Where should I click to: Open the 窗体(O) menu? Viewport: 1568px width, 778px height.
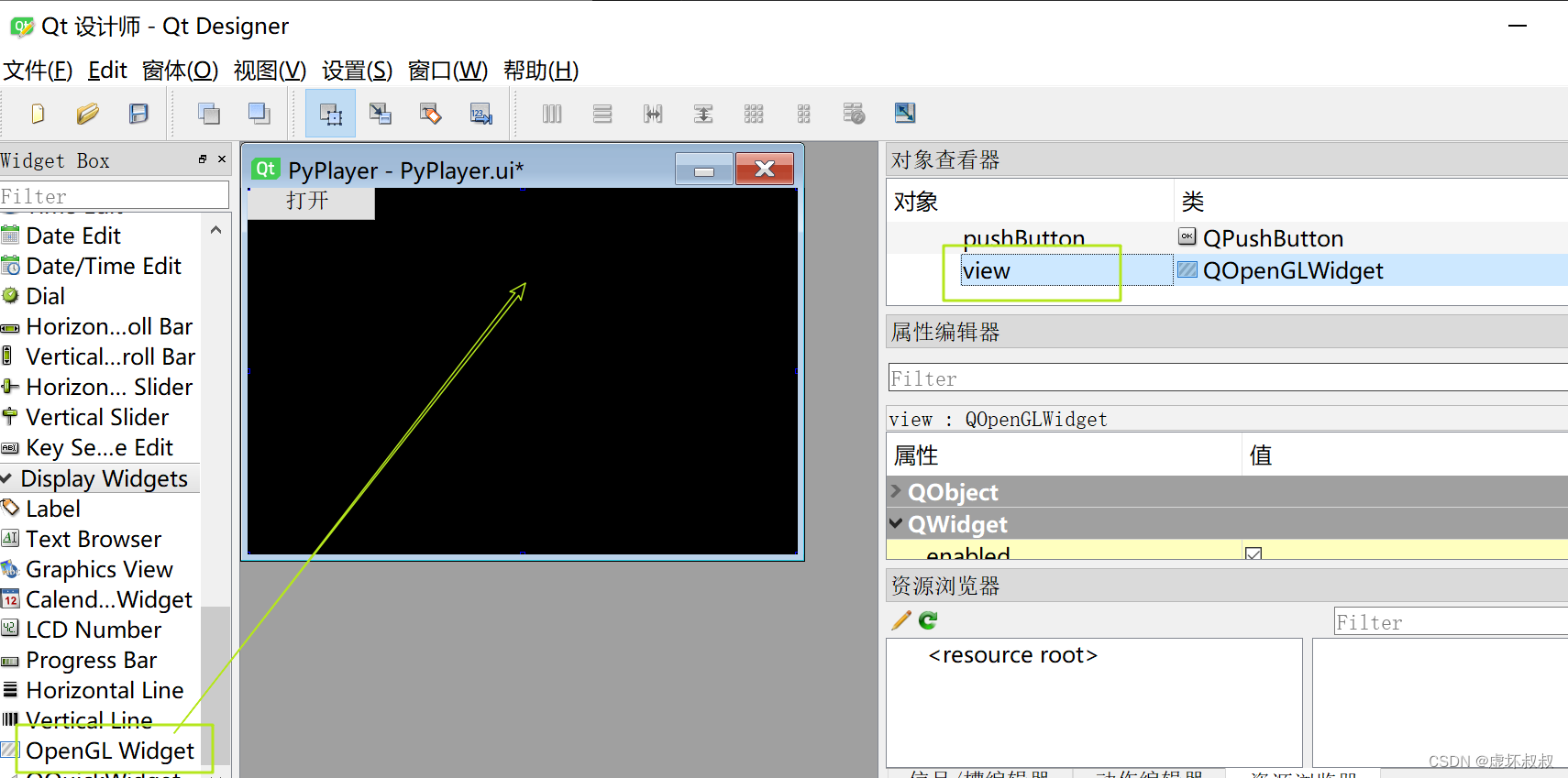tap(181, 71)
